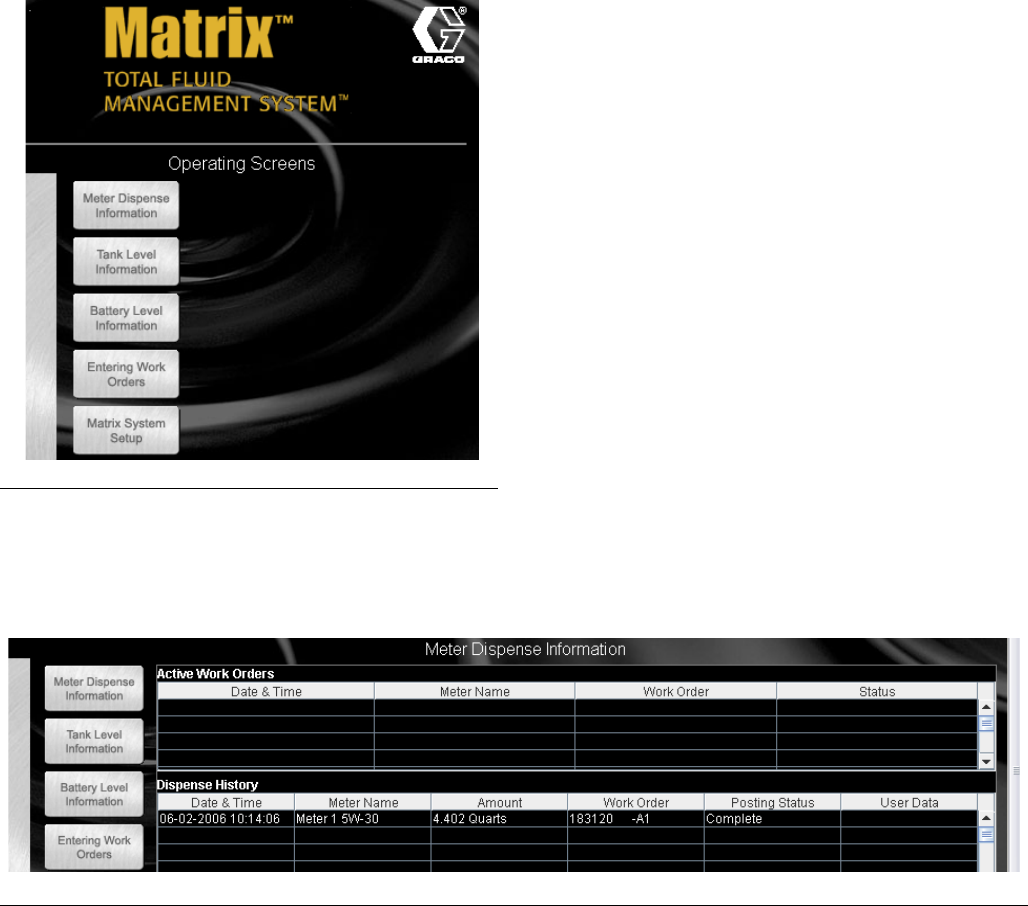Click scroll up arrow in Dispense History
1028x906 pixels.
[x=986, y=818]
